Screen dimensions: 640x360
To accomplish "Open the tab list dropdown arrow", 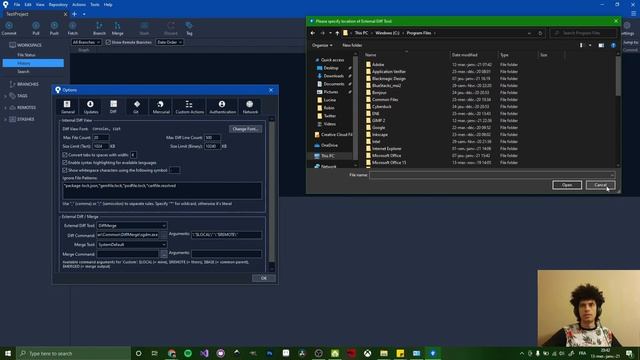I will [84, 14].
